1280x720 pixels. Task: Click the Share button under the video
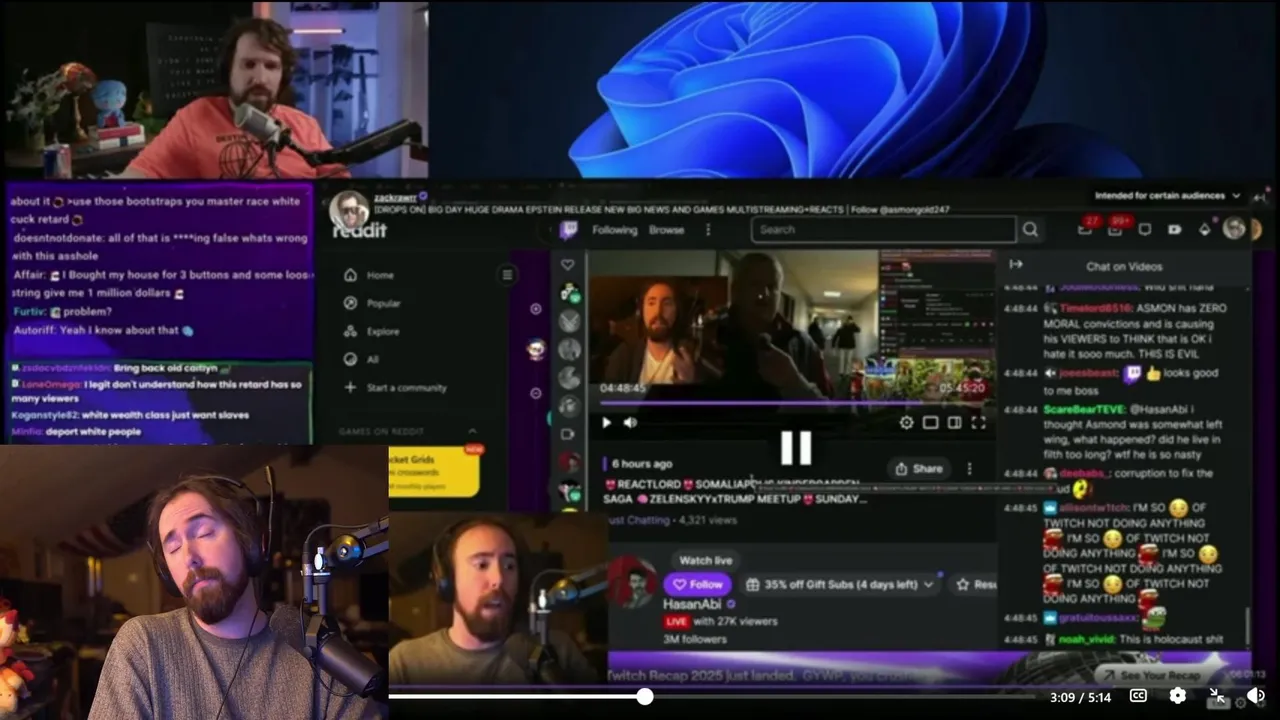tap(919, 468)
